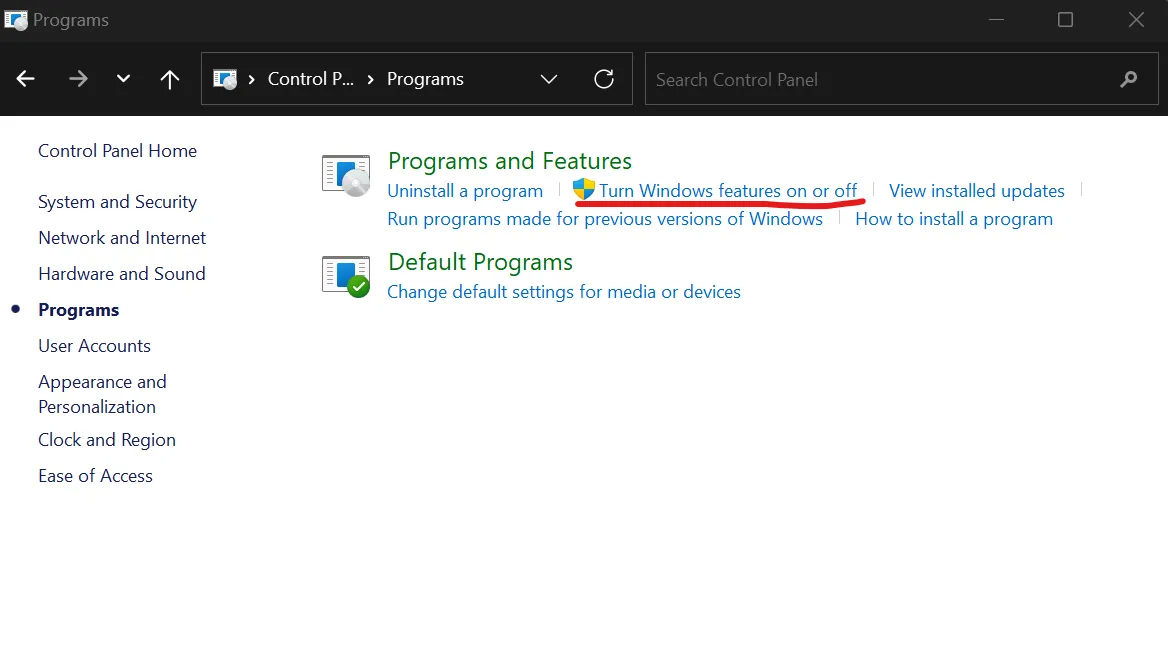Screen dimensions: 1168x661
Task: Click the back arrow navigation button
Action: [26, 79]
